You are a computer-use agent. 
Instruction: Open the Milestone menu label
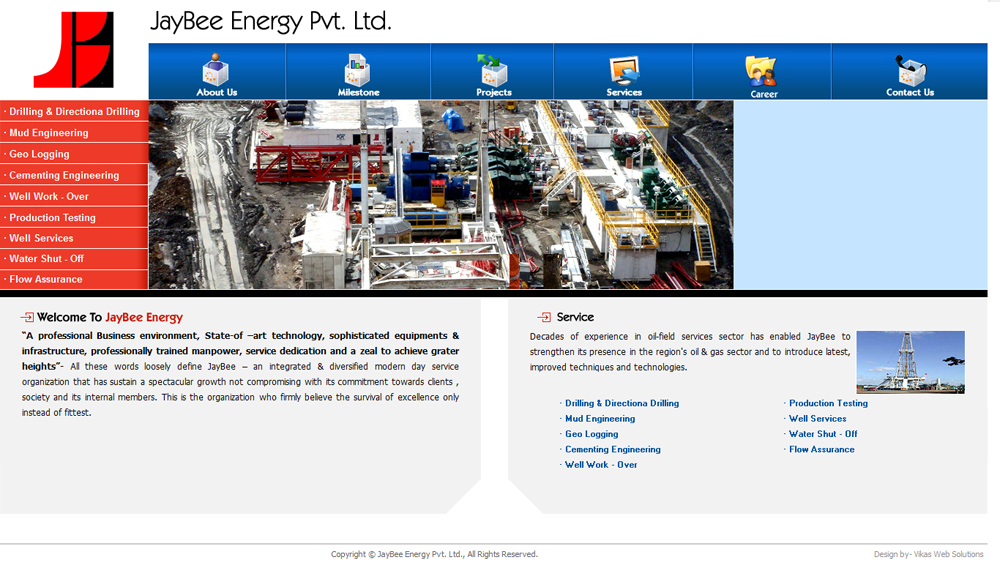click(358, 92)
